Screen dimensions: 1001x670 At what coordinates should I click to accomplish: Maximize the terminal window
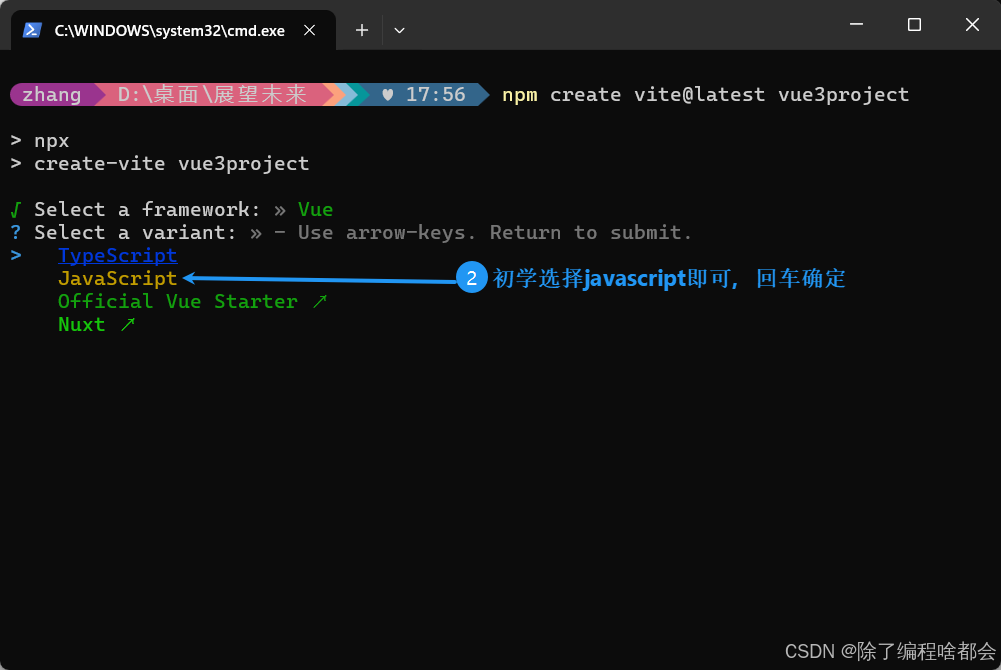coord(914,24)
